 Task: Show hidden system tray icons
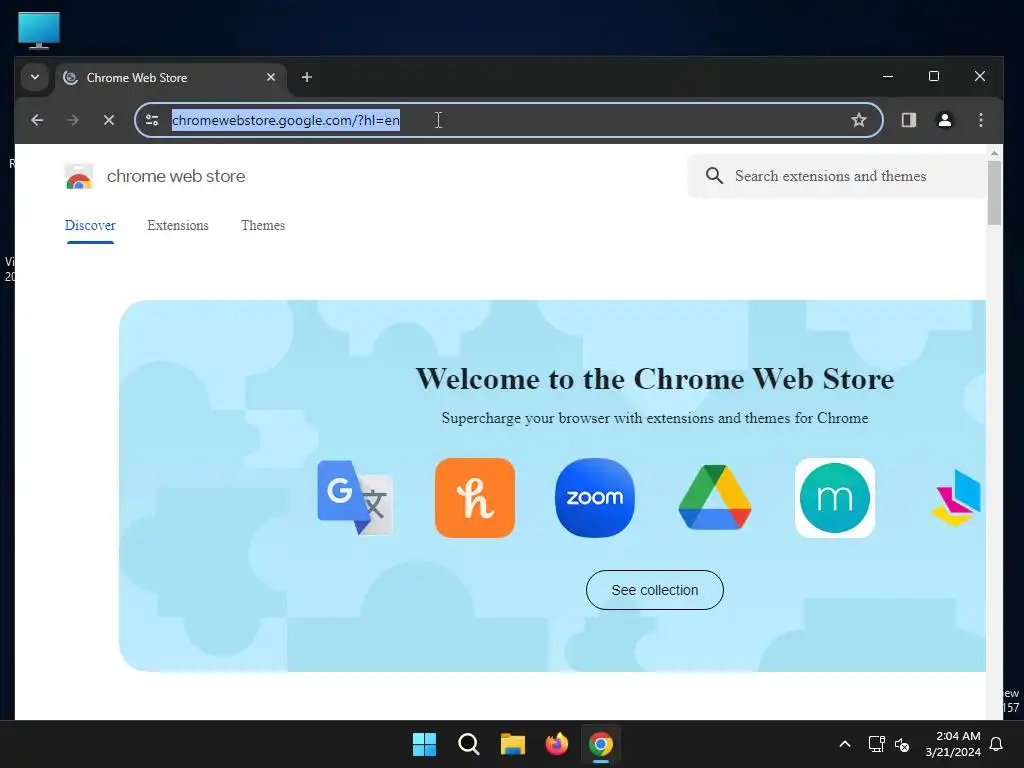844,744
